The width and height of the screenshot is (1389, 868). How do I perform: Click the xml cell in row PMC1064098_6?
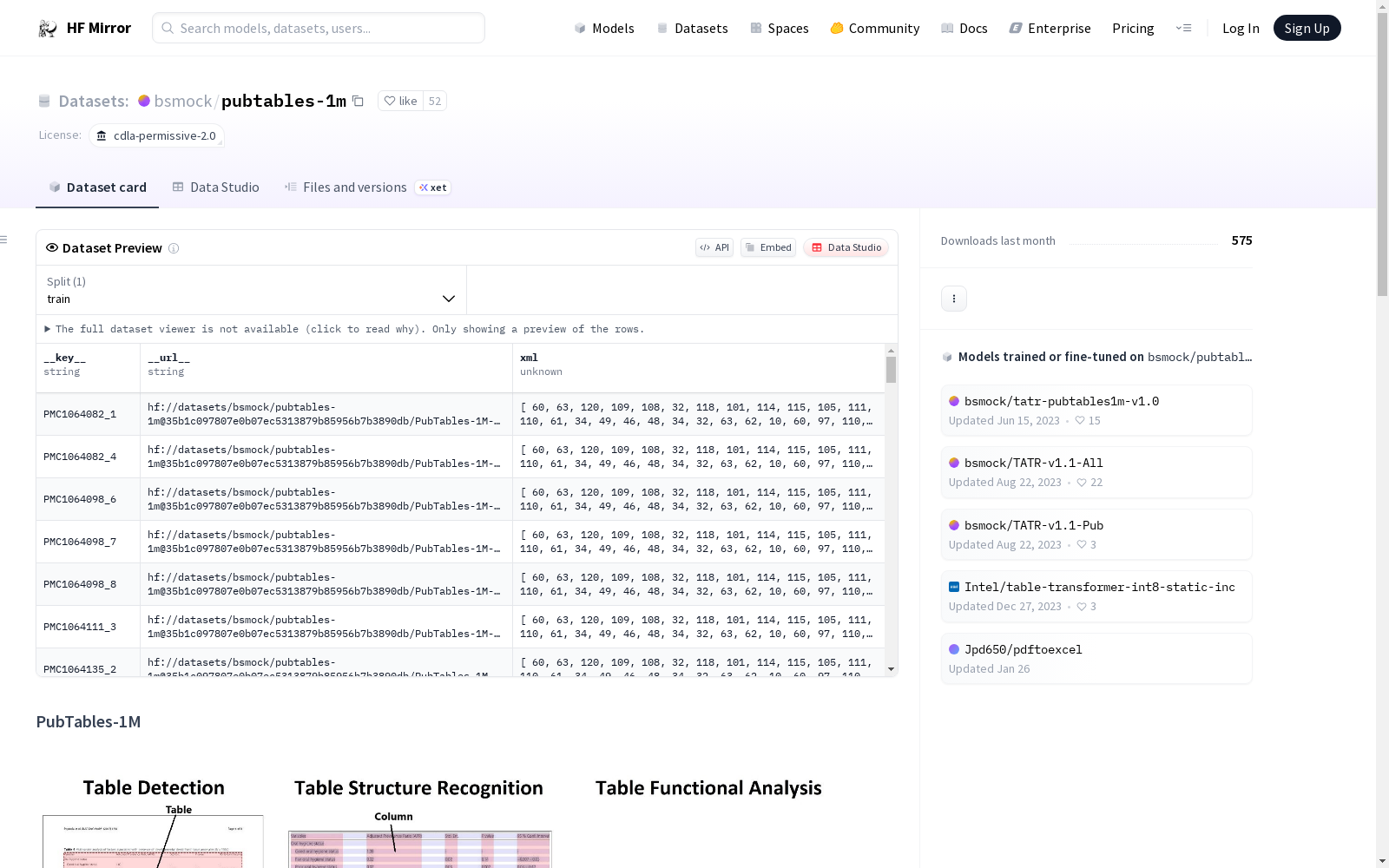(699, 499)
